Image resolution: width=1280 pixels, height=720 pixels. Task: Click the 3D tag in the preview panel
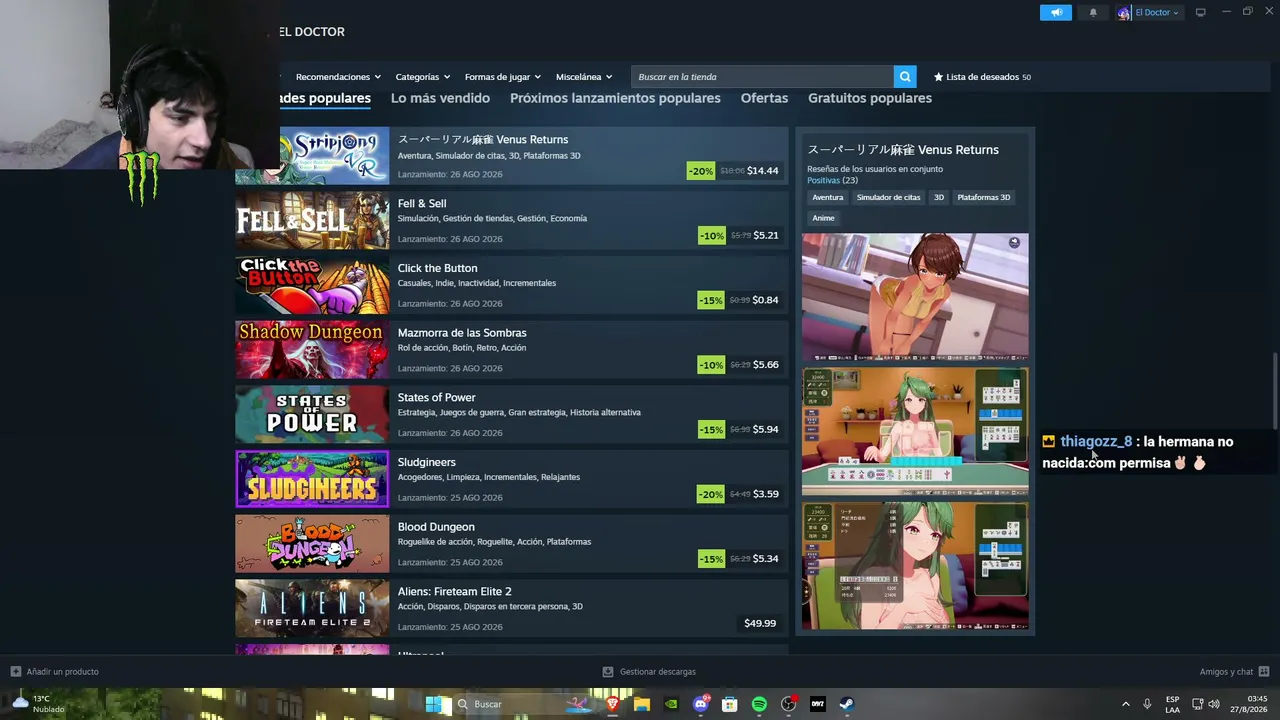[x=939, y=197]
